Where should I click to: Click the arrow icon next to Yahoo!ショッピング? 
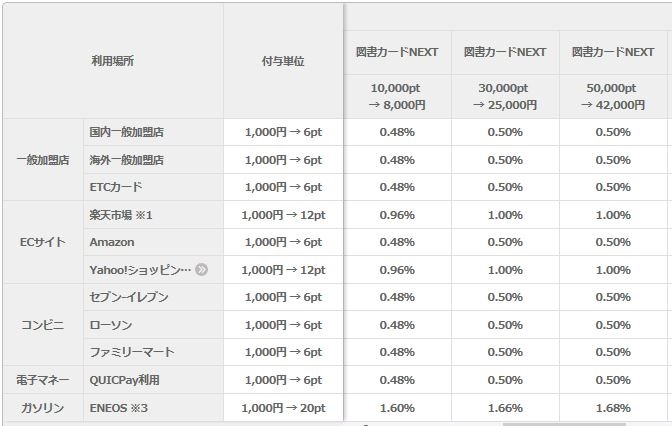[201, 270]
